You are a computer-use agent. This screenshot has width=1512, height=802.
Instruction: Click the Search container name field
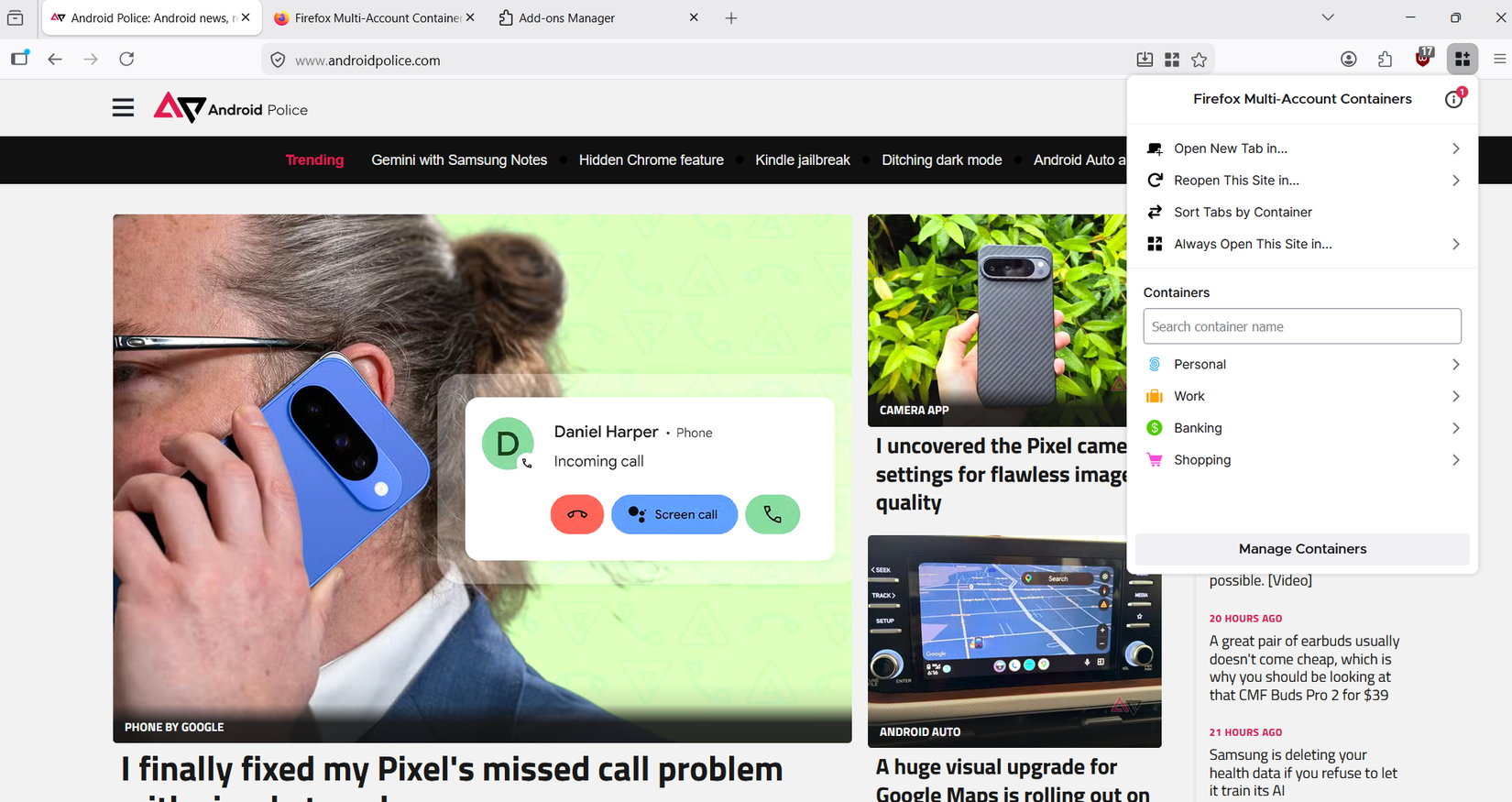click(x=1302, y=326)
